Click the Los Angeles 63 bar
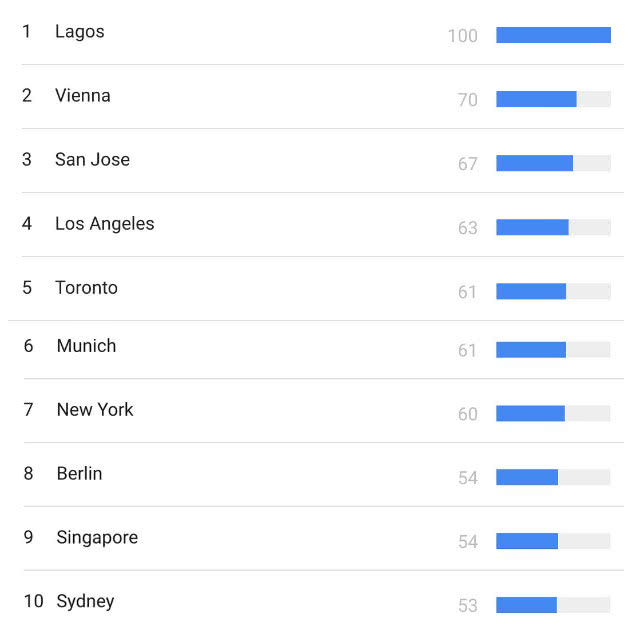 532,227
